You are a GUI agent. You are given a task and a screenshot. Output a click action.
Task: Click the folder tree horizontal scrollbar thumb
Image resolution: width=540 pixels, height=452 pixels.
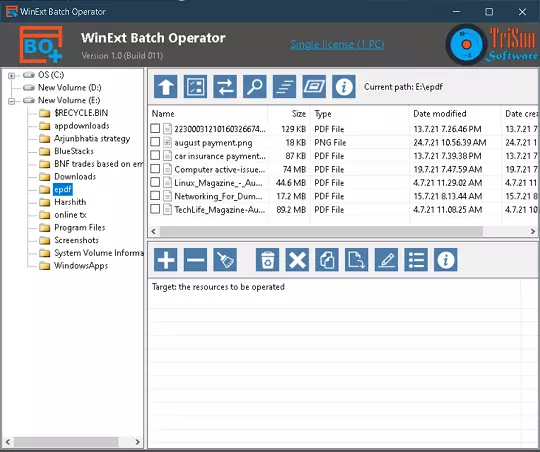click(66, 442)
